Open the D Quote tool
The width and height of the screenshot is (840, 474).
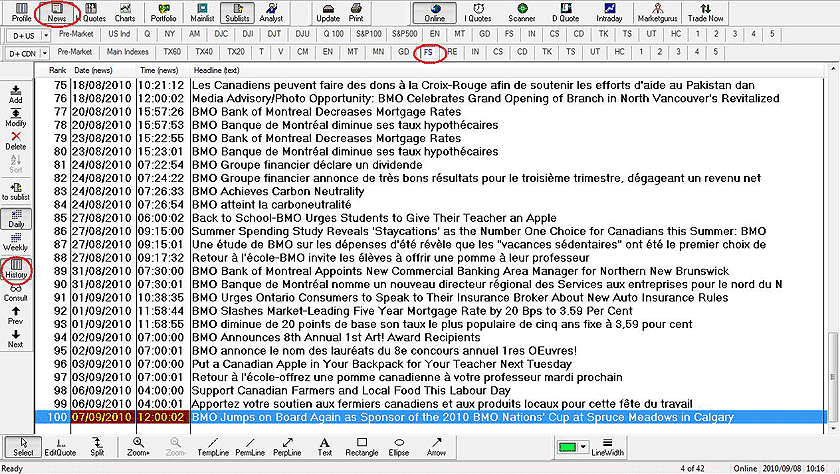pyautogui.click(x=566, y=13)
